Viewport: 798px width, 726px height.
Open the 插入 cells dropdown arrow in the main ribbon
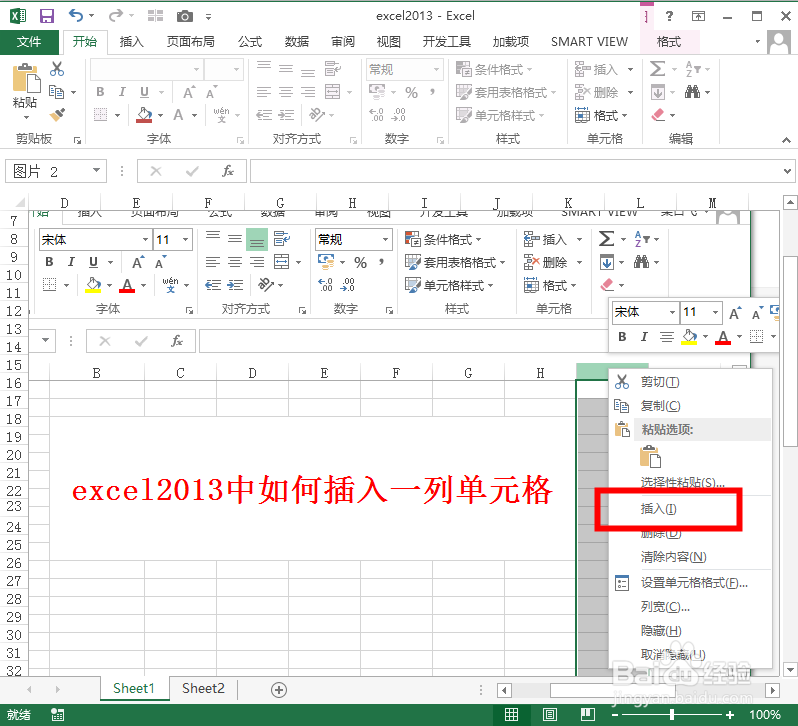click(630, 69)
